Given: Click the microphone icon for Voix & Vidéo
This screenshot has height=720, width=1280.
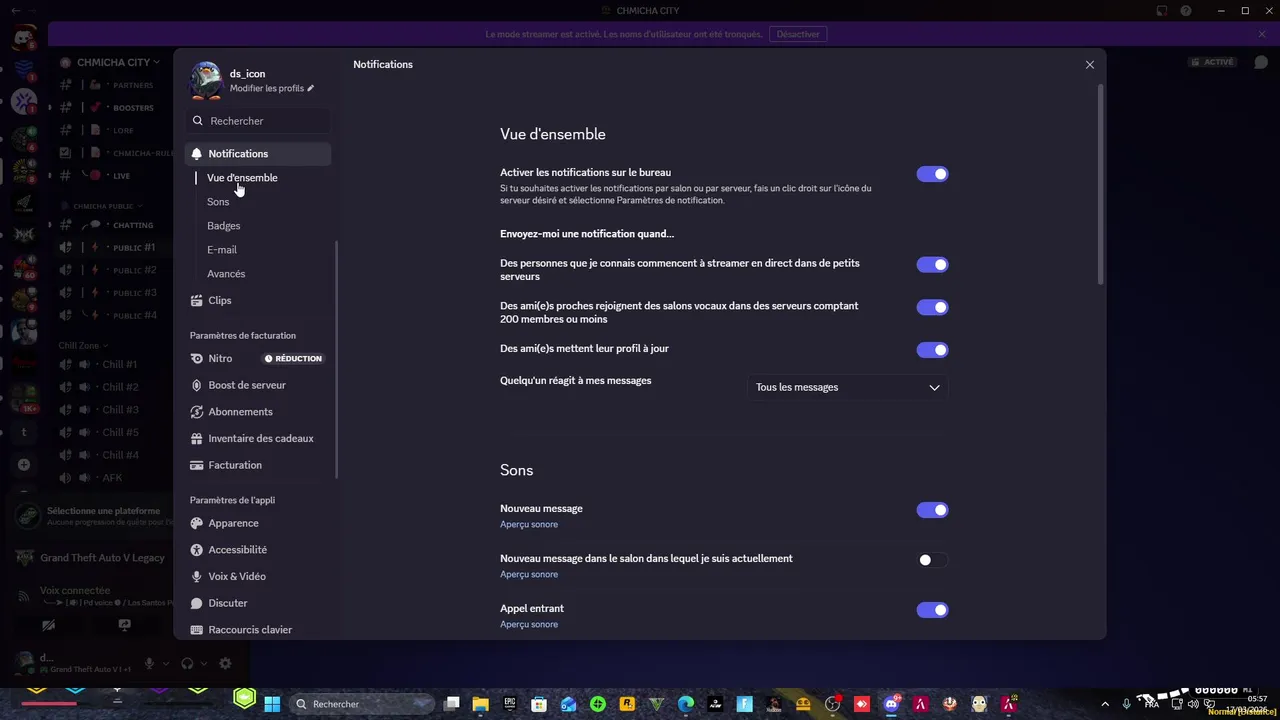Looking at the screenshot, I should [197, 576].
